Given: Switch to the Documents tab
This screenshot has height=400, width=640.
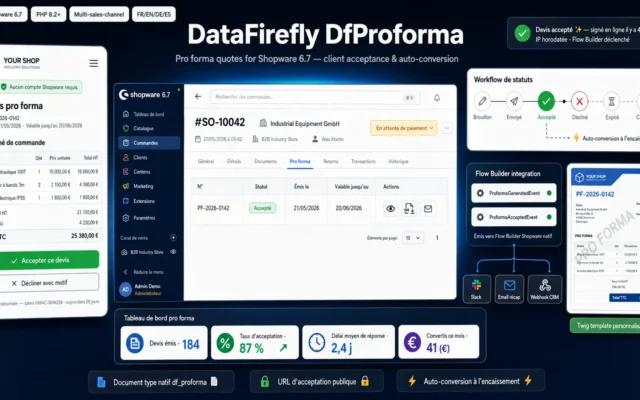Looking at the screenshot, I should (x=265, y=162).
